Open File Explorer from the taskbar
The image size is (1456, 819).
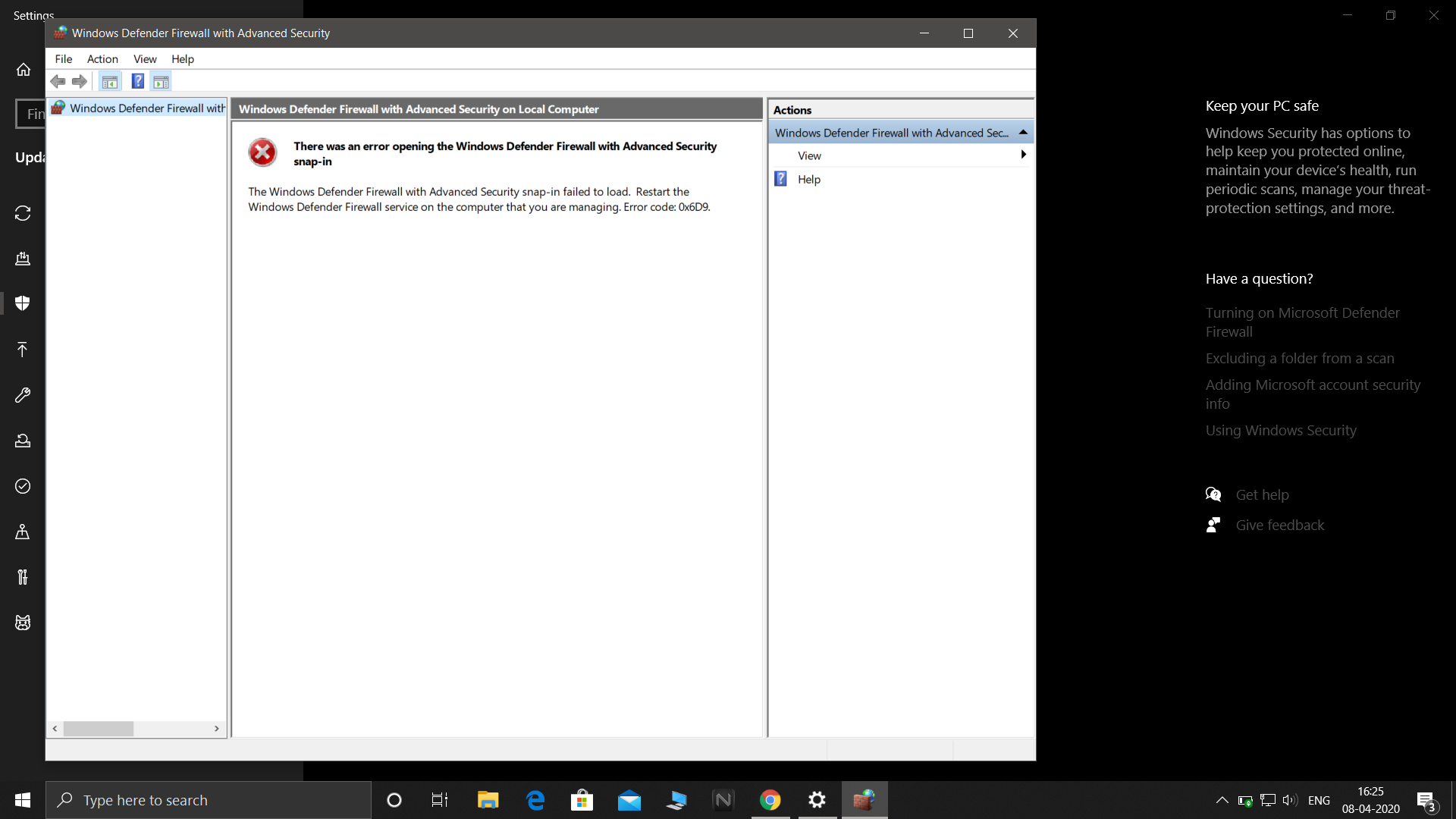(488, 800)
